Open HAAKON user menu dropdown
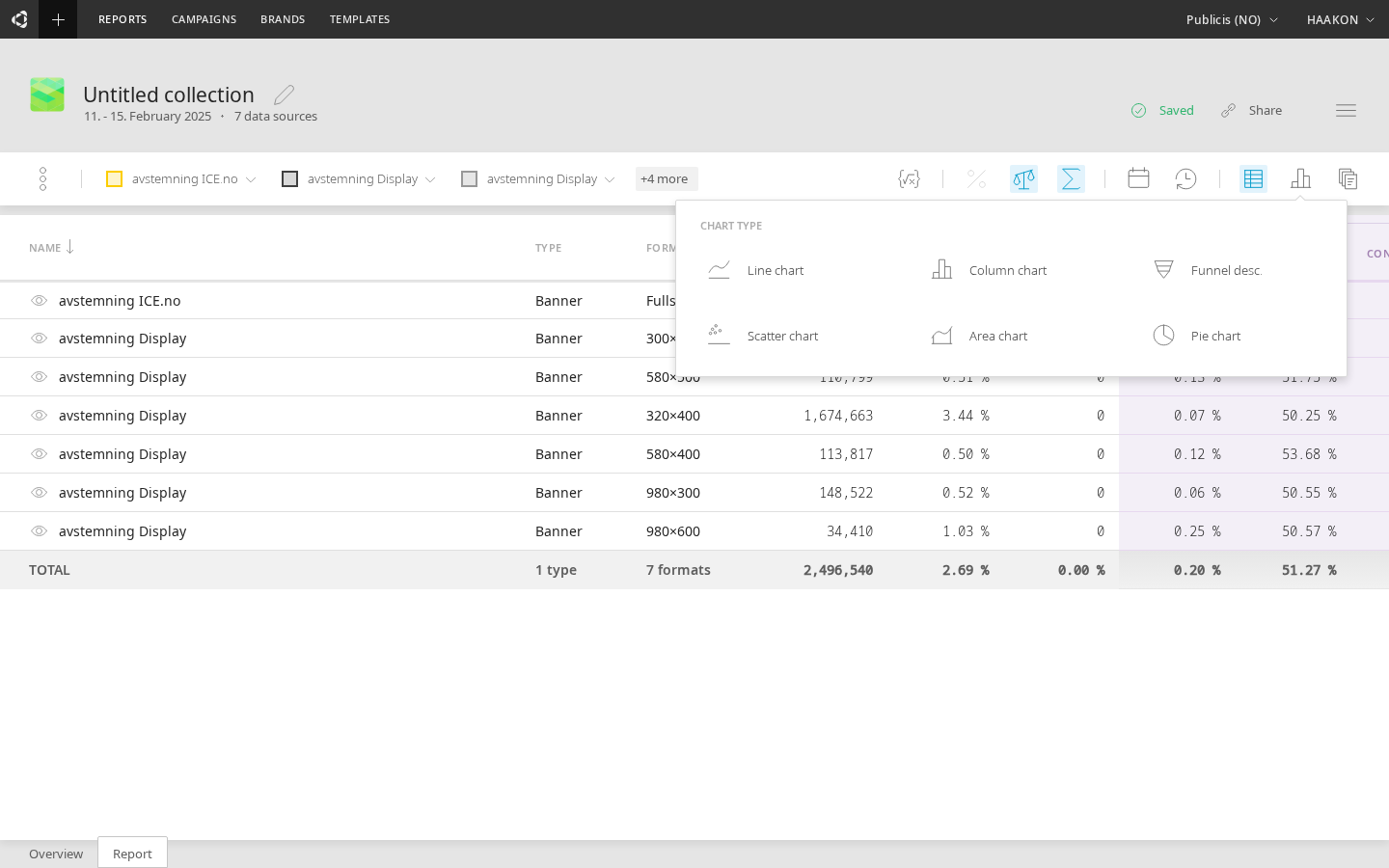 click(x=1340, y=19)
